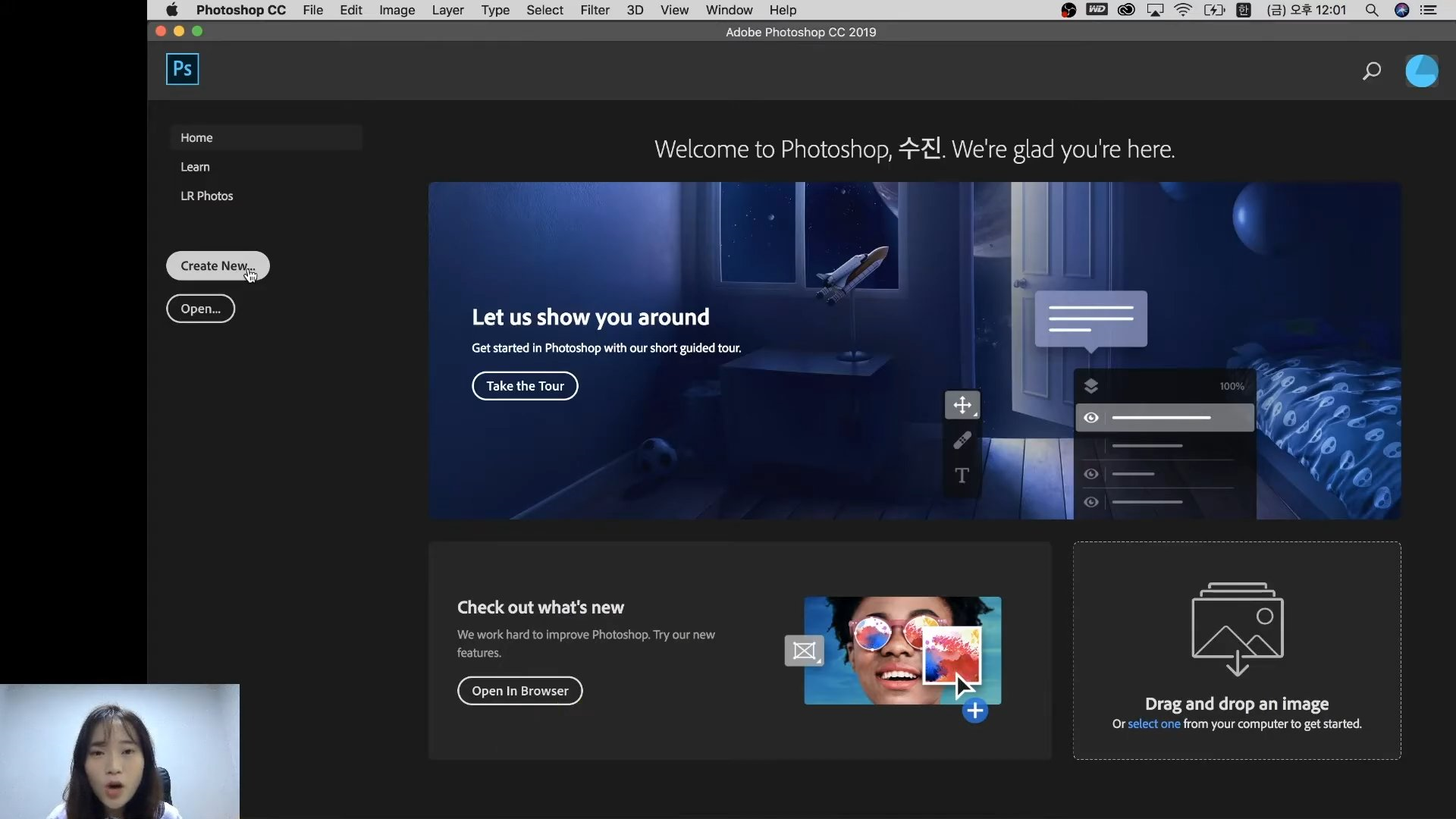The width and height of the screenshot is (1456, 819).
Task: Click the 'select one' link
Action: tap(1153, 724)
